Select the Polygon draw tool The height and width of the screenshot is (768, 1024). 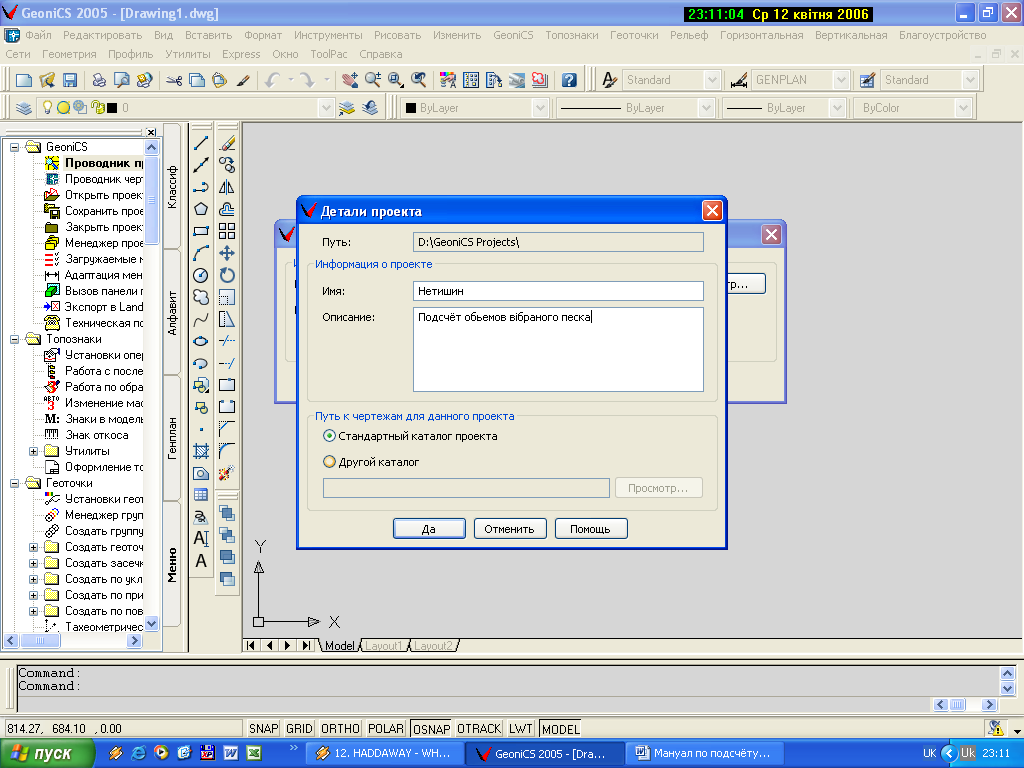point(201,209)
